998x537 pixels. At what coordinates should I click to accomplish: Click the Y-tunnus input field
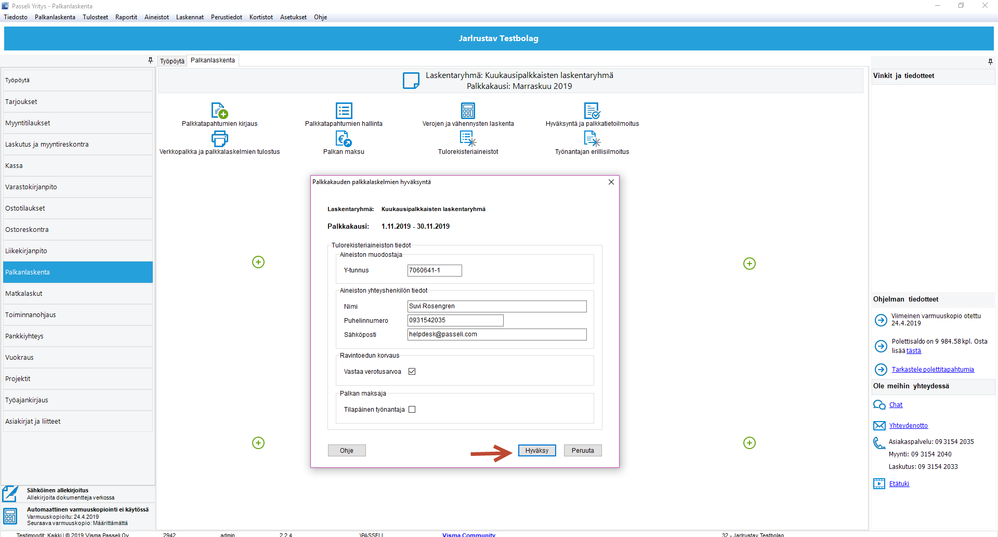(x=434, y=270)
